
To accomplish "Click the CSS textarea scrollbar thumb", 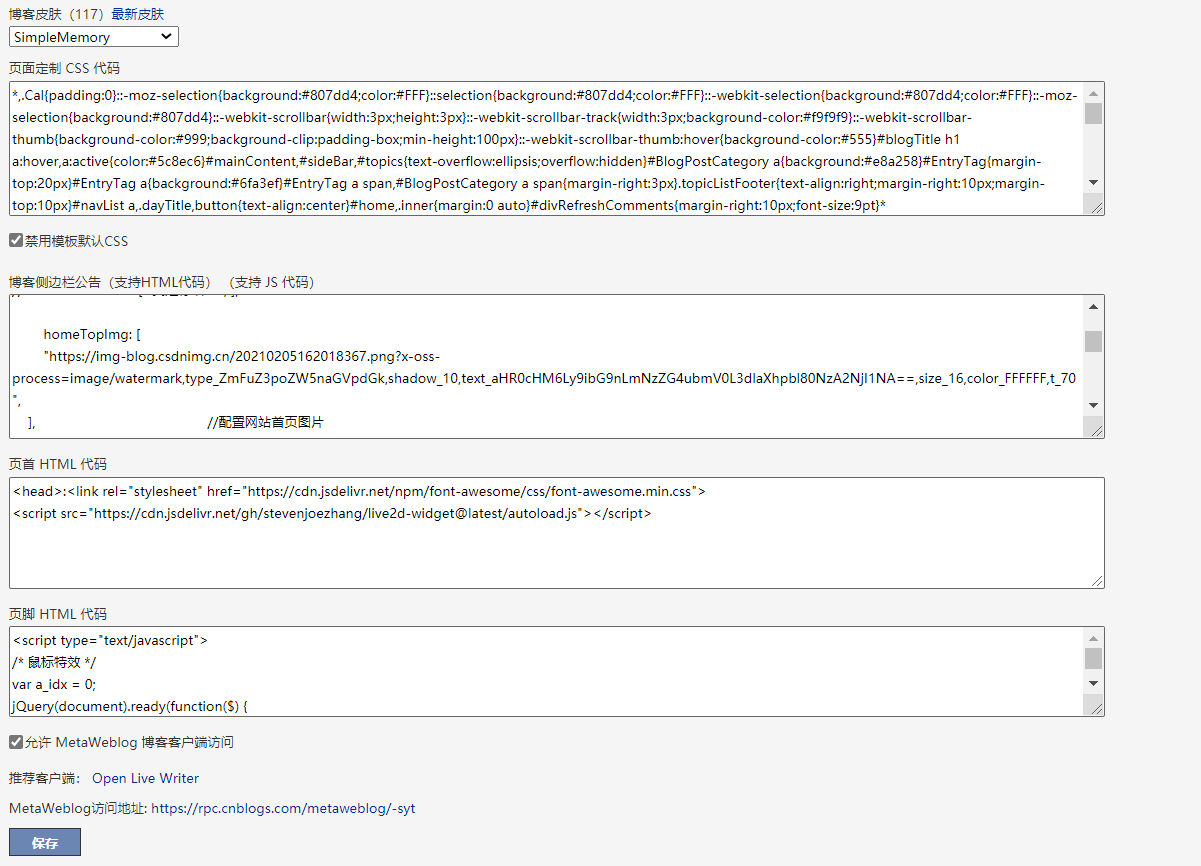I will (1093, 113).
